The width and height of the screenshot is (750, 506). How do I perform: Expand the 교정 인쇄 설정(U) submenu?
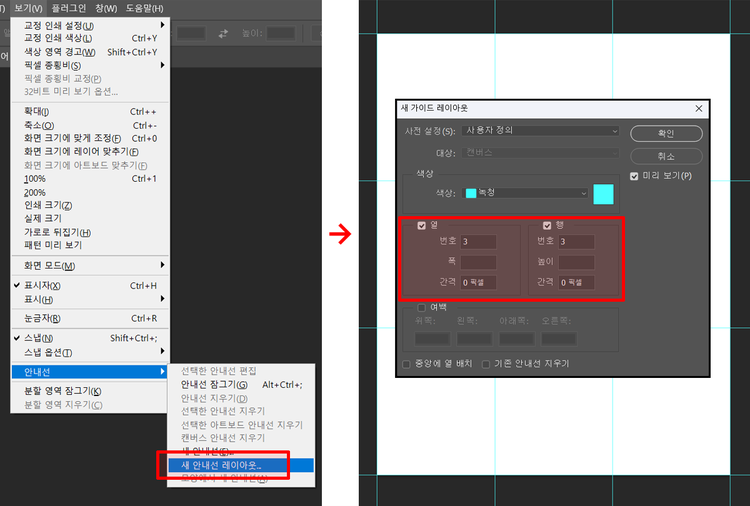tap(89, 25)
